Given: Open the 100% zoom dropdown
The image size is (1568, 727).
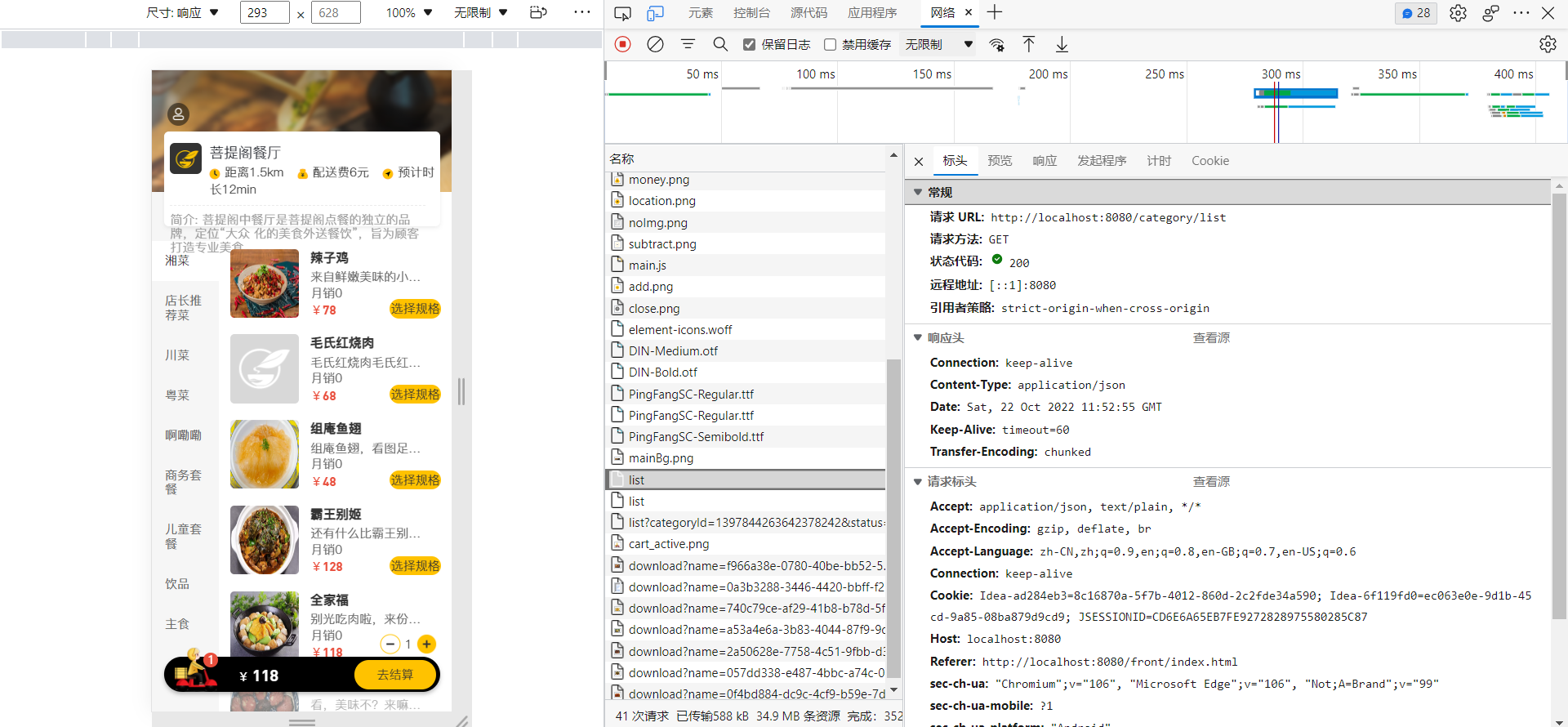Looking at the screenshot, I should click(x=409, y=12).
